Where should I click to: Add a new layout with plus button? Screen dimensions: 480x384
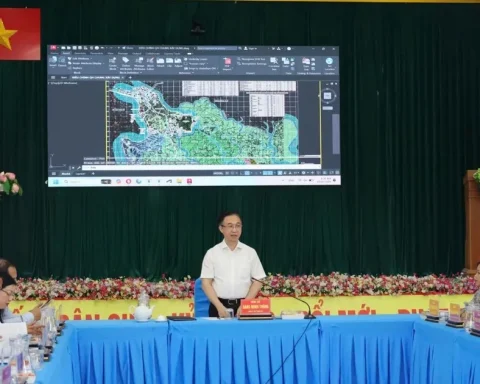click(93, 173)
